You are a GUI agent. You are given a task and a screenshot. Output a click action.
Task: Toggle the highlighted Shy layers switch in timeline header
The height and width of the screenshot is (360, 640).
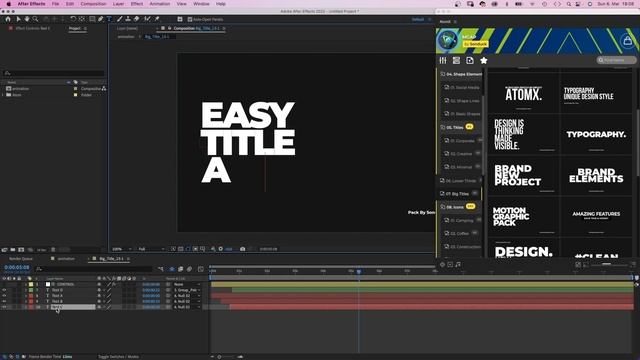coord(172,269)
